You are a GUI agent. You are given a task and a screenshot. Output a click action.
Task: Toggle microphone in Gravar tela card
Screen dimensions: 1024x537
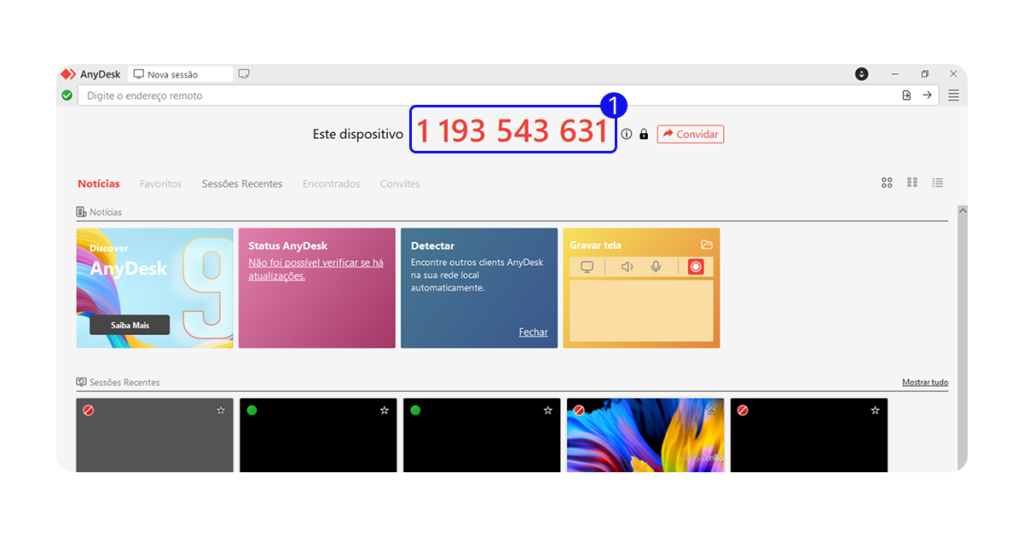click(656, 267)
